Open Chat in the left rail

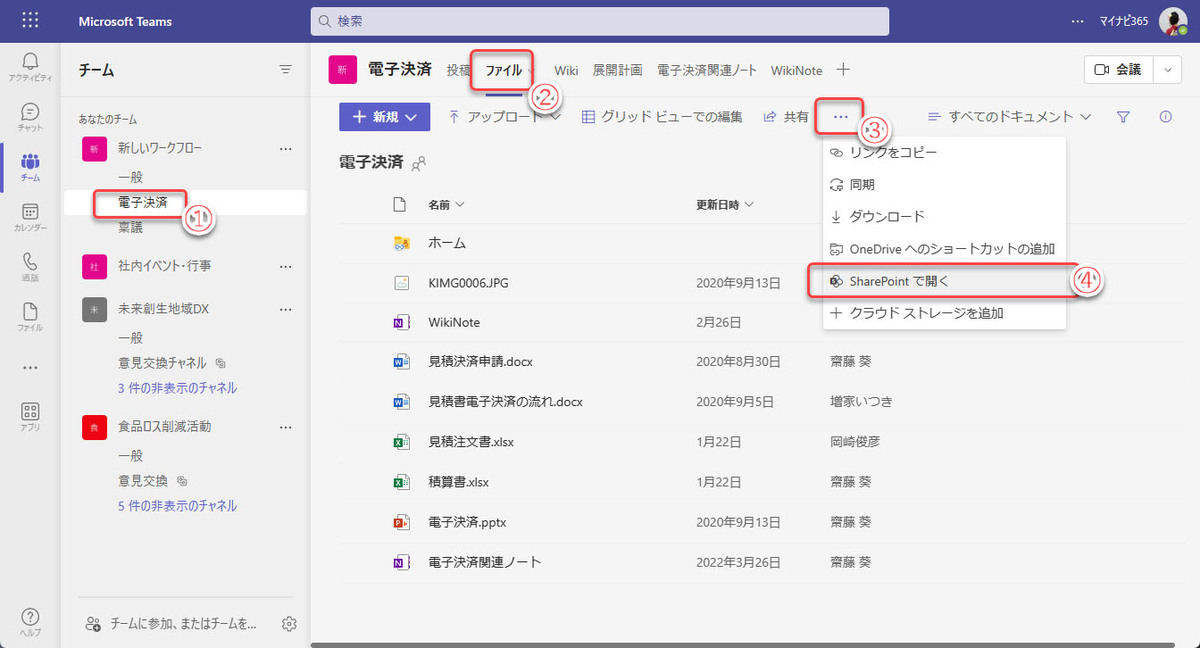click(30, 117)
